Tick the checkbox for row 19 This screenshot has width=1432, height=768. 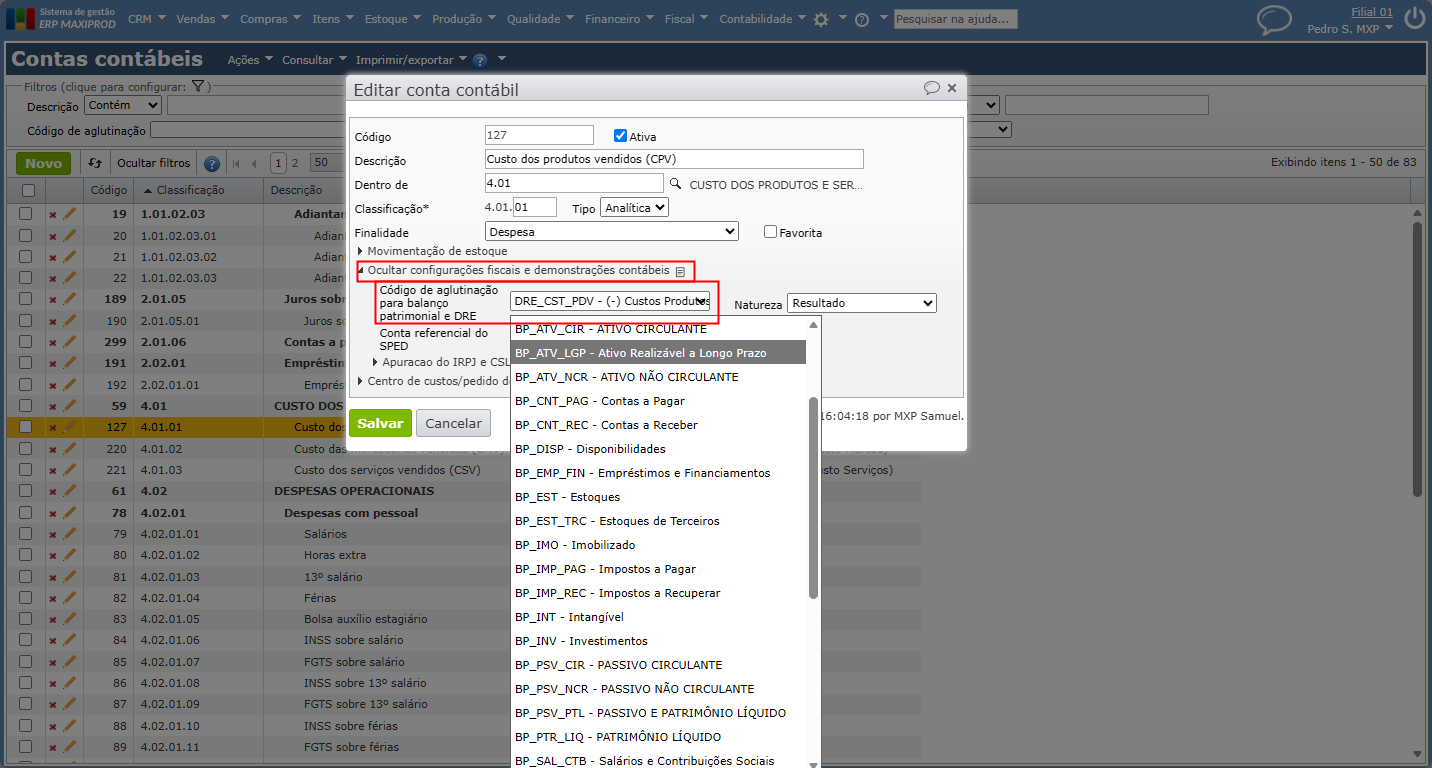[26, 213]
